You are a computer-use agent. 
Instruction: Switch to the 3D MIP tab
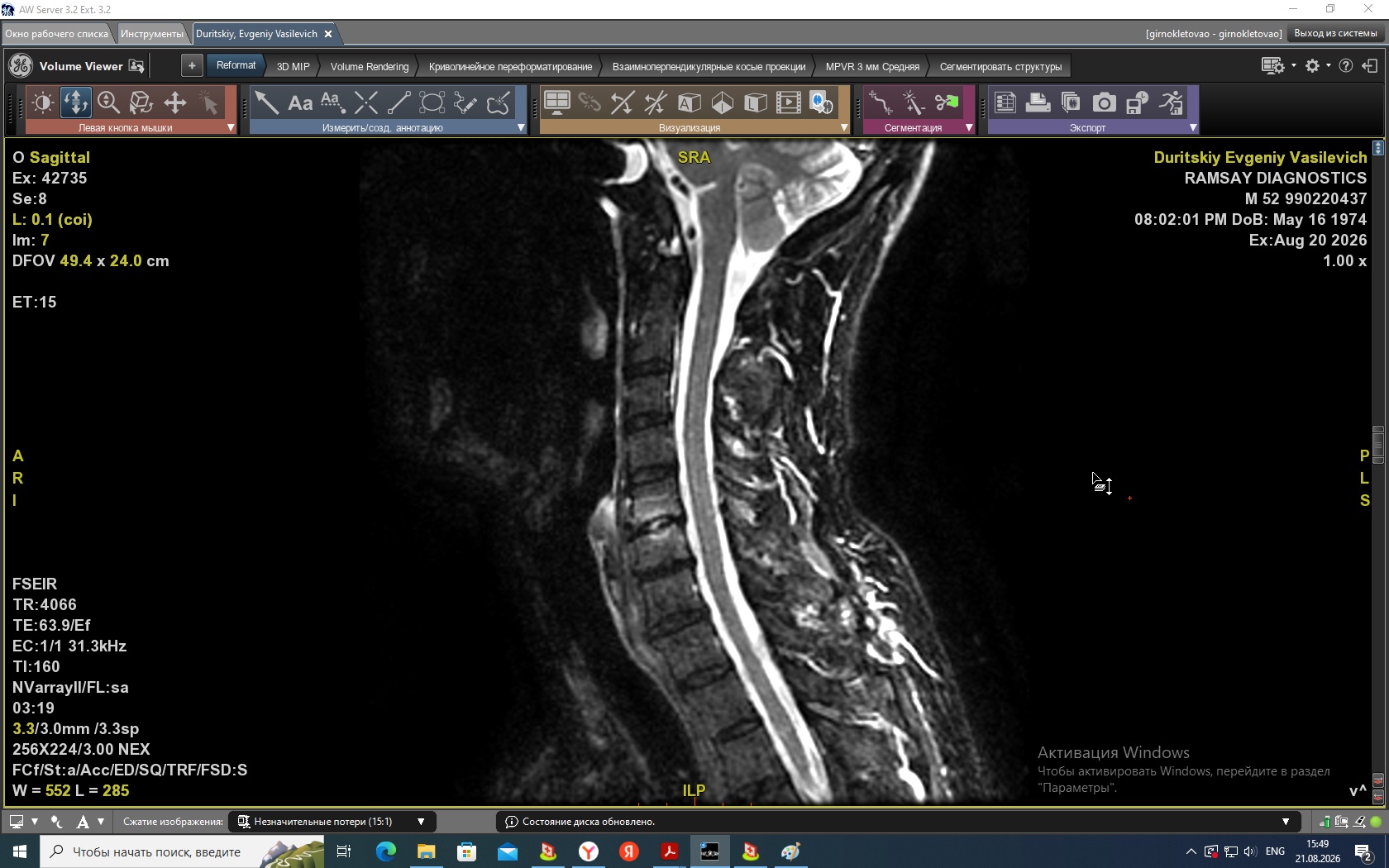(x=293, y=67)
